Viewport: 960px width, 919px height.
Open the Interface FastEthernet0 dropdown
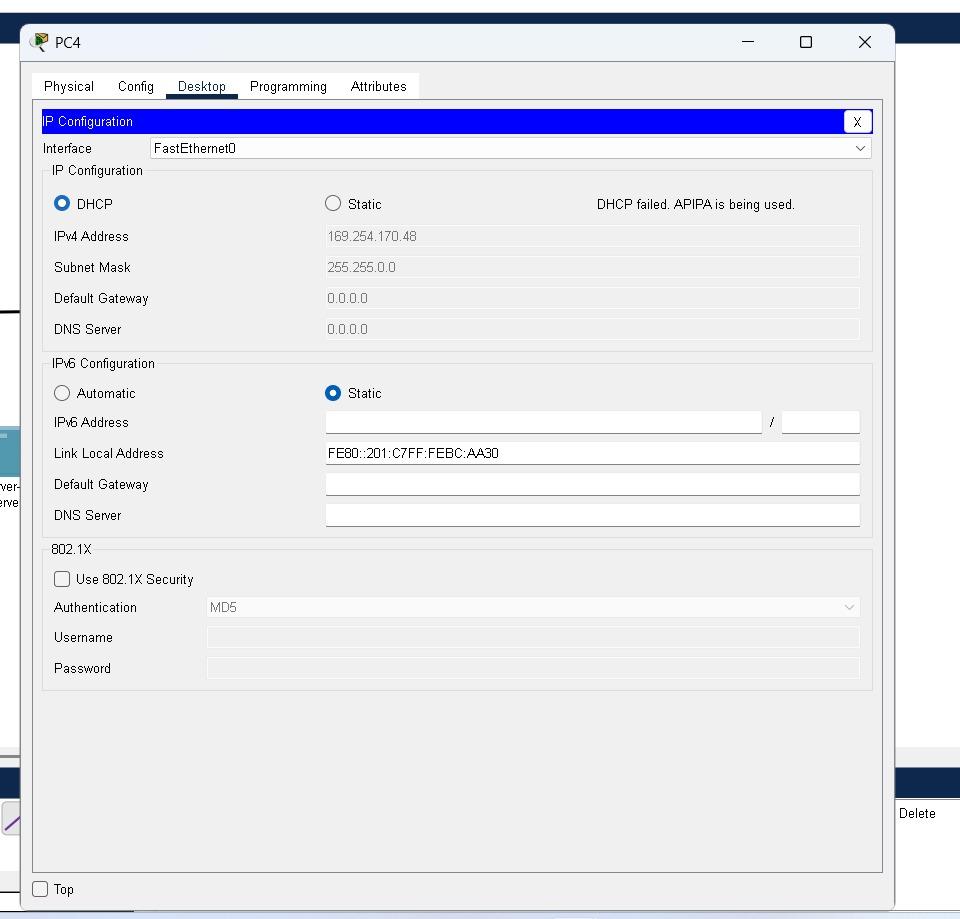point(510,149)
